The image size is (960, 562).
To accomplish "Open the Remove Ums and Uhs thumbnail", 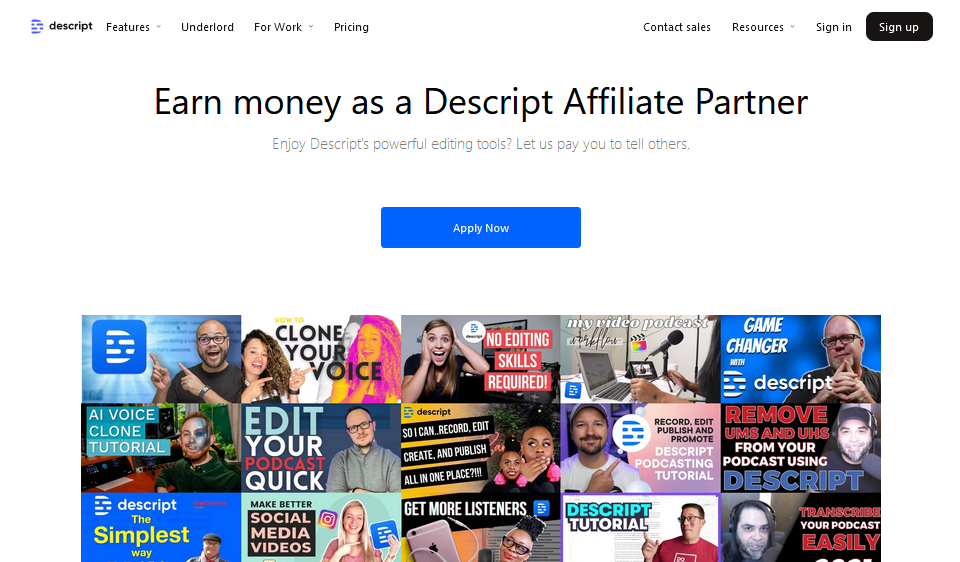I will 801,448.
